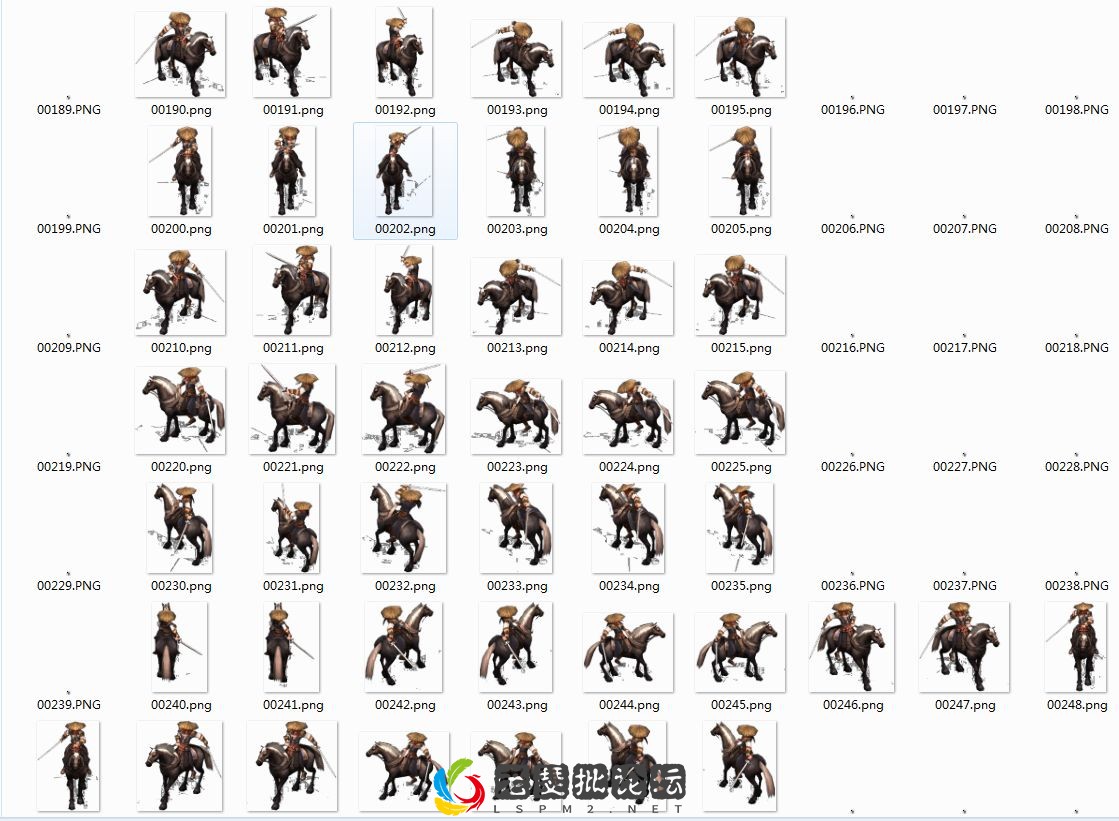Pick the 00213.png thumbnail
The image size is (1119, 821).
pyautogui.click(x=516, y=297)
